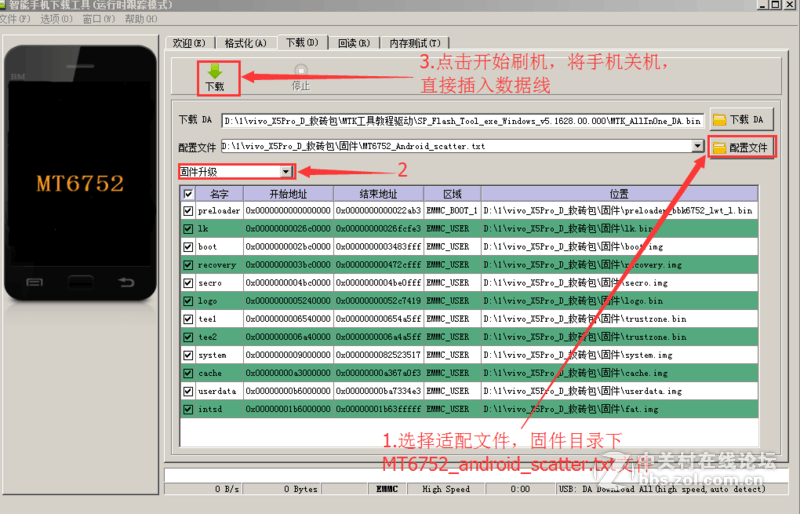Click system end address 0x0000000082523517
The image size is (800, 514).
[378, 355]
